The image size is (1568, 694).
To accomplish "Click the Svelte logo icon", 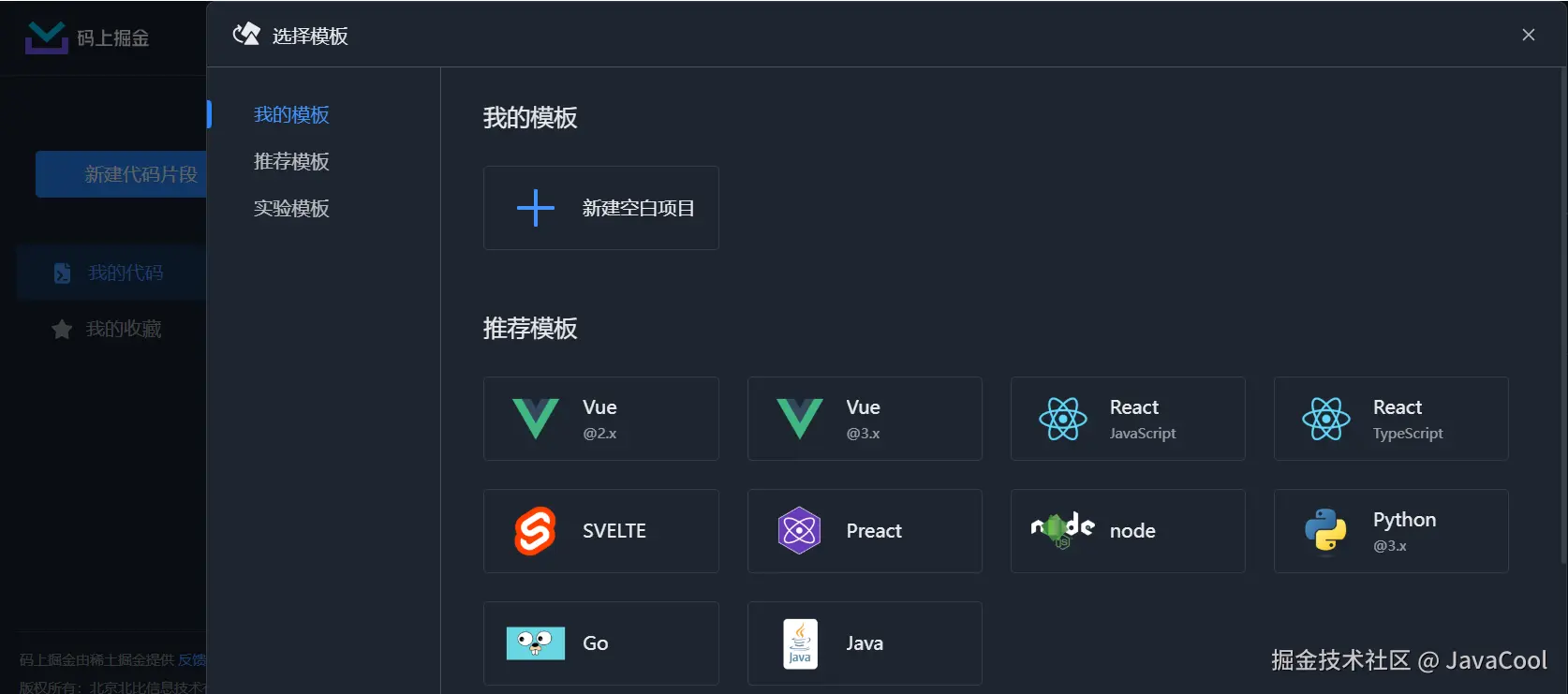I will pyautogui.click(x=536, y=531).
